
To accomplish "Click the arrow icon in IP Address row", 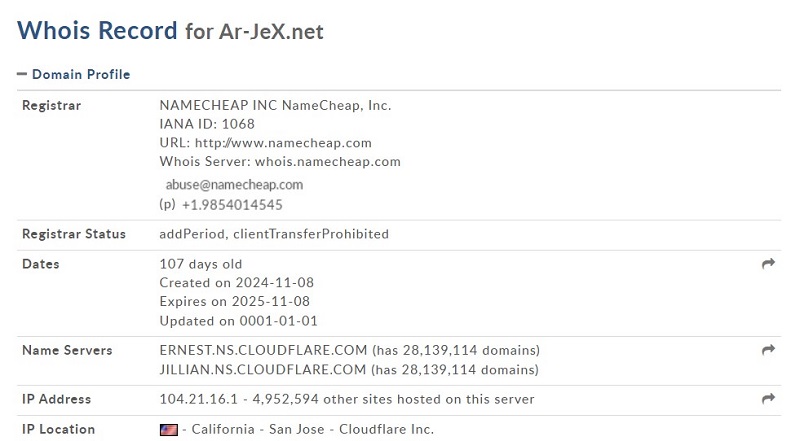I will coord(768,399).
